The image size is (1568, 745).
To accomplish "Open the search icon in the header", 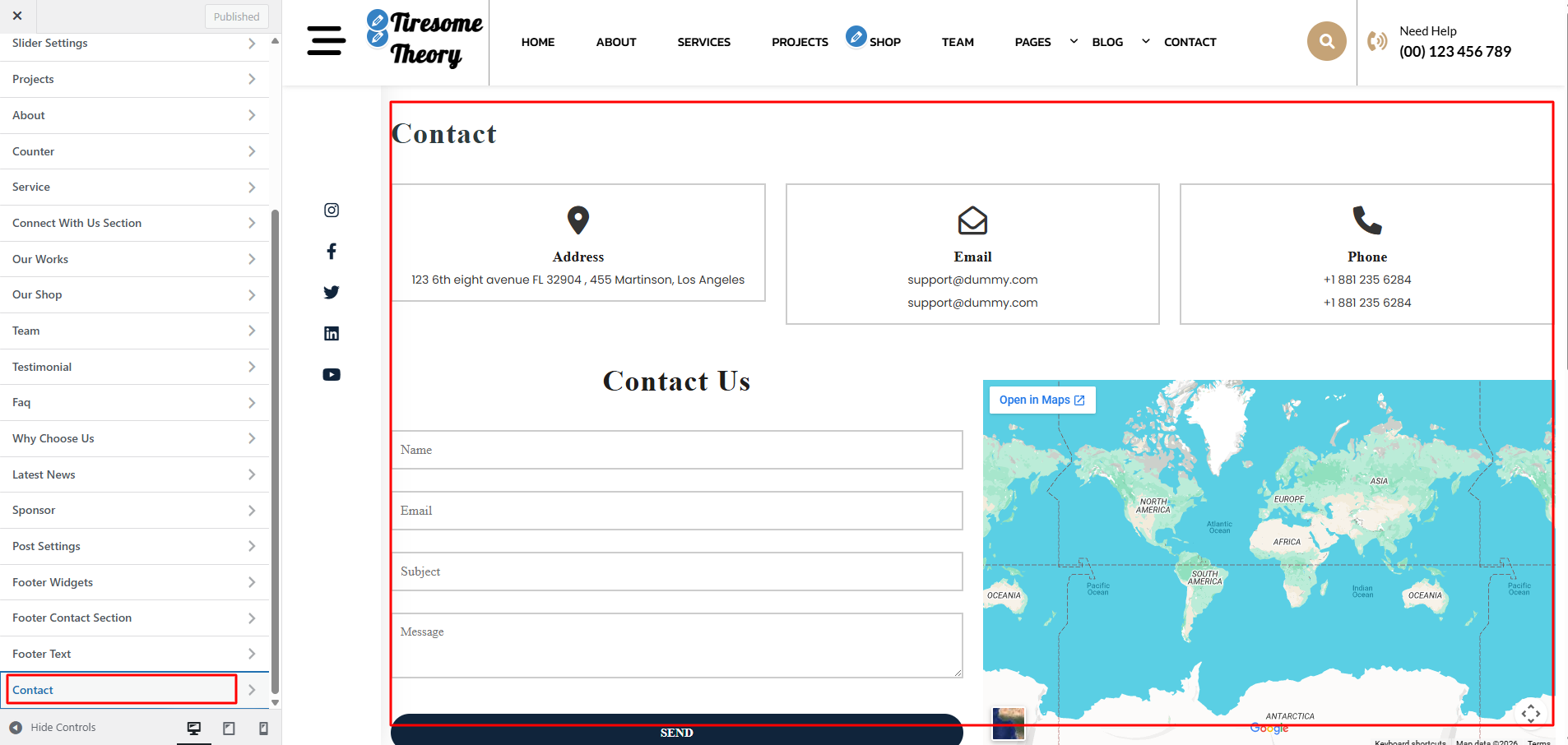I will pos(1326,41).
